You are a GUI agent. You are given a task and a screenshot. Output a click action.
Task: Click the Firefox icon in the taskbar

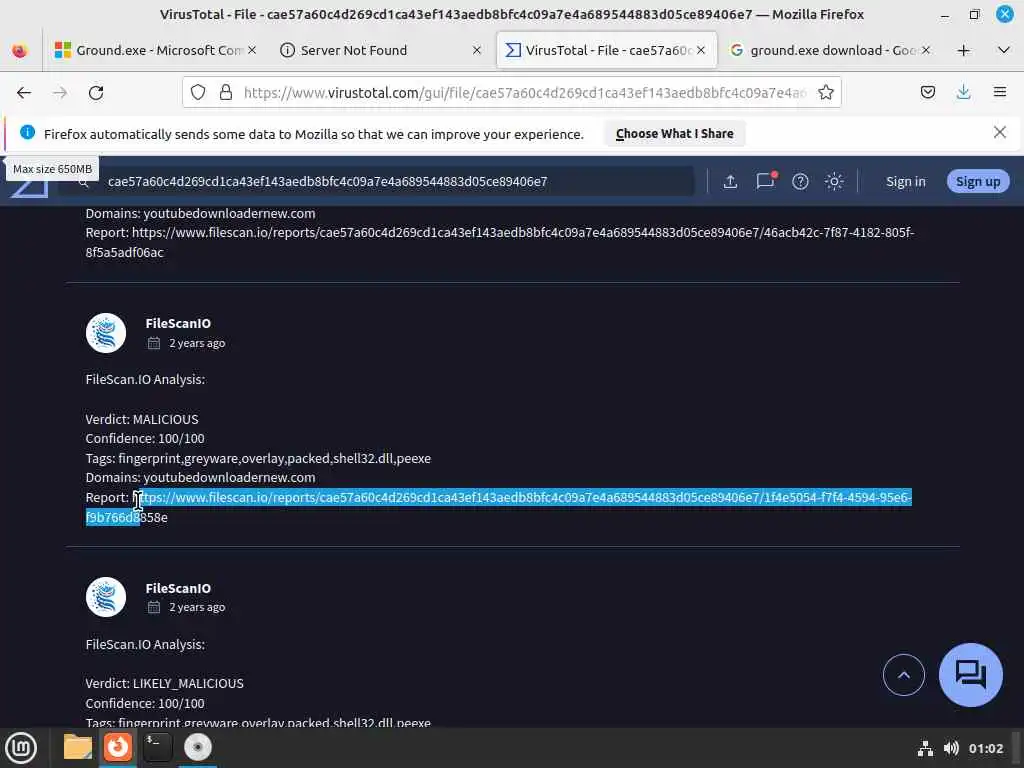tap(118, 747)
